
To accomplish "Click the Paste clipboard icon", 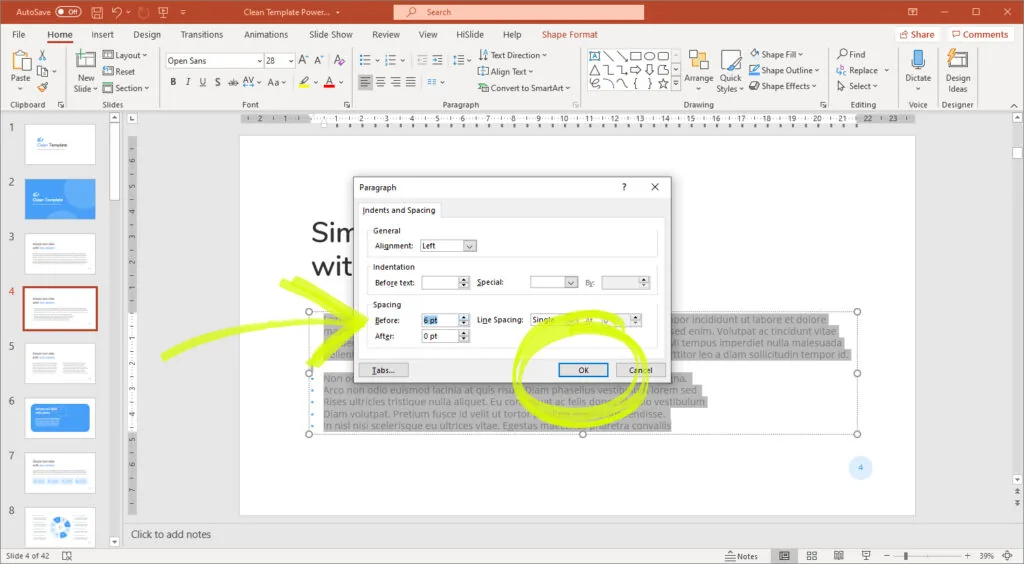I will [21, 61].
